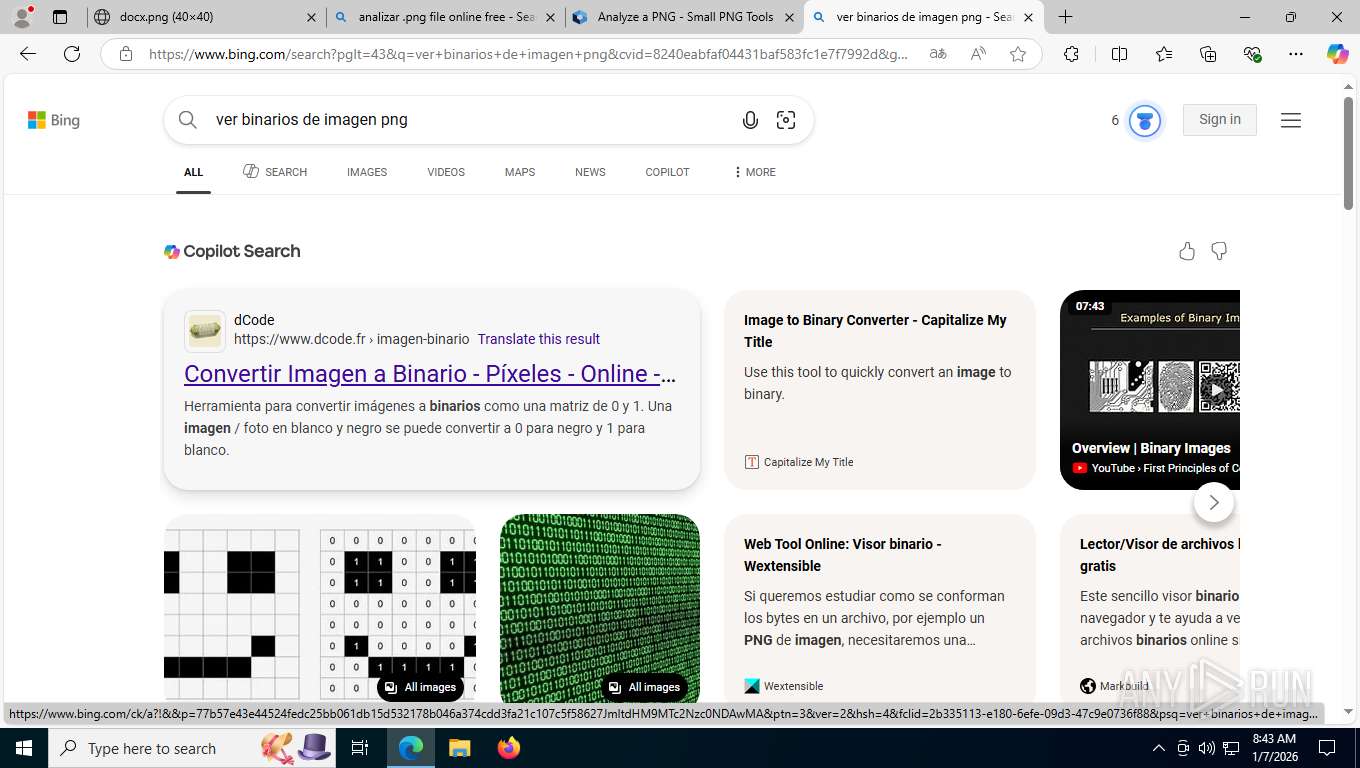Select the SEARCH results tab
Screen dimensions: 1360x768
275,172
